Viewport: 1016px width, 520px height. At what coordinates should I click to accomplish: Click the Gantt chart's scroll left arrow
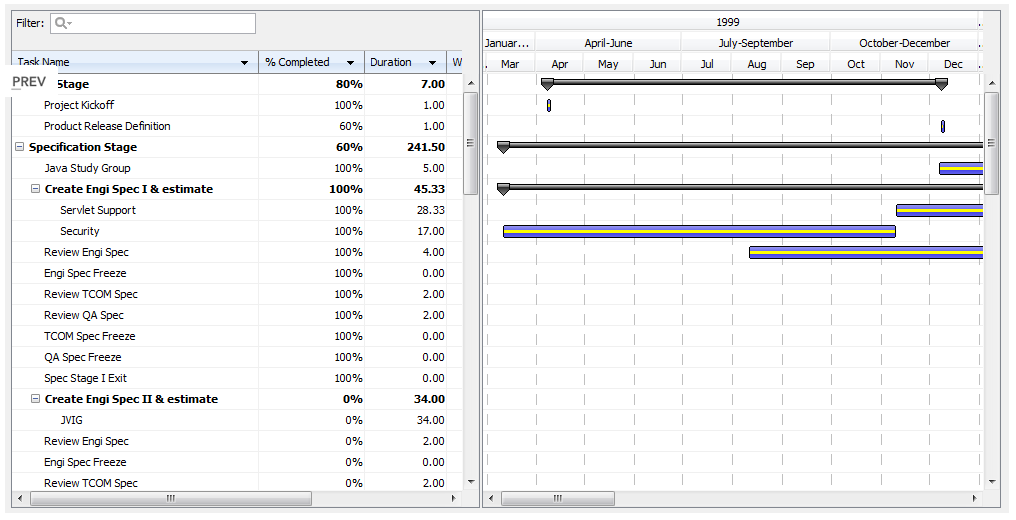coord(490,498)
